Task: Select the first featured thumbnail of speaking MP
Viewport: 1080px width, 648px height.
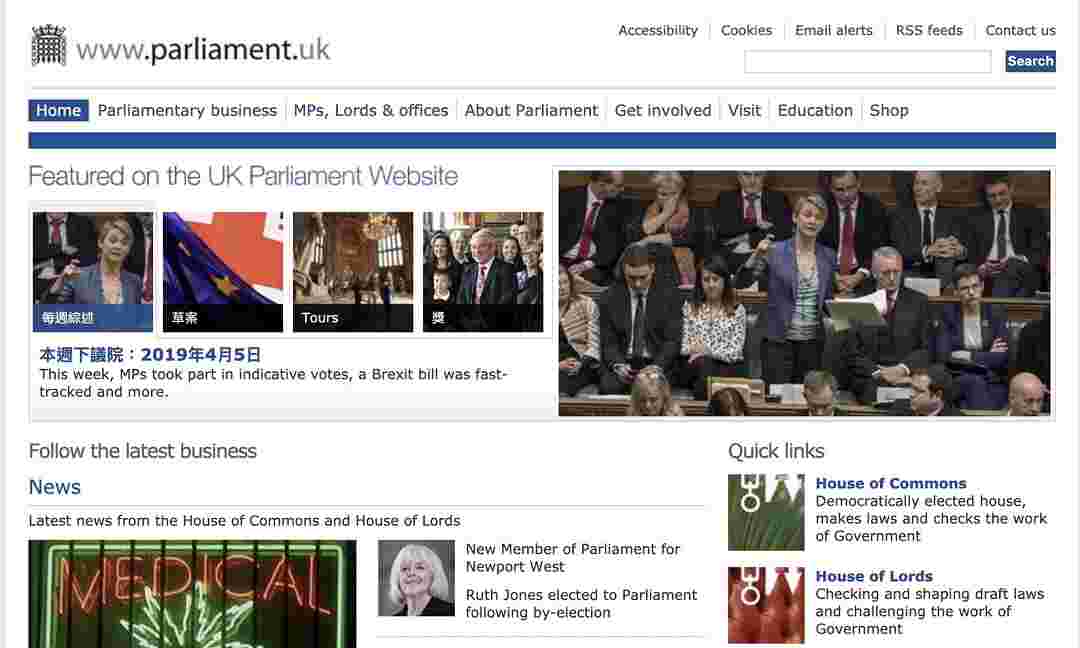Action: pyautogui.click(x=93, y=272)
